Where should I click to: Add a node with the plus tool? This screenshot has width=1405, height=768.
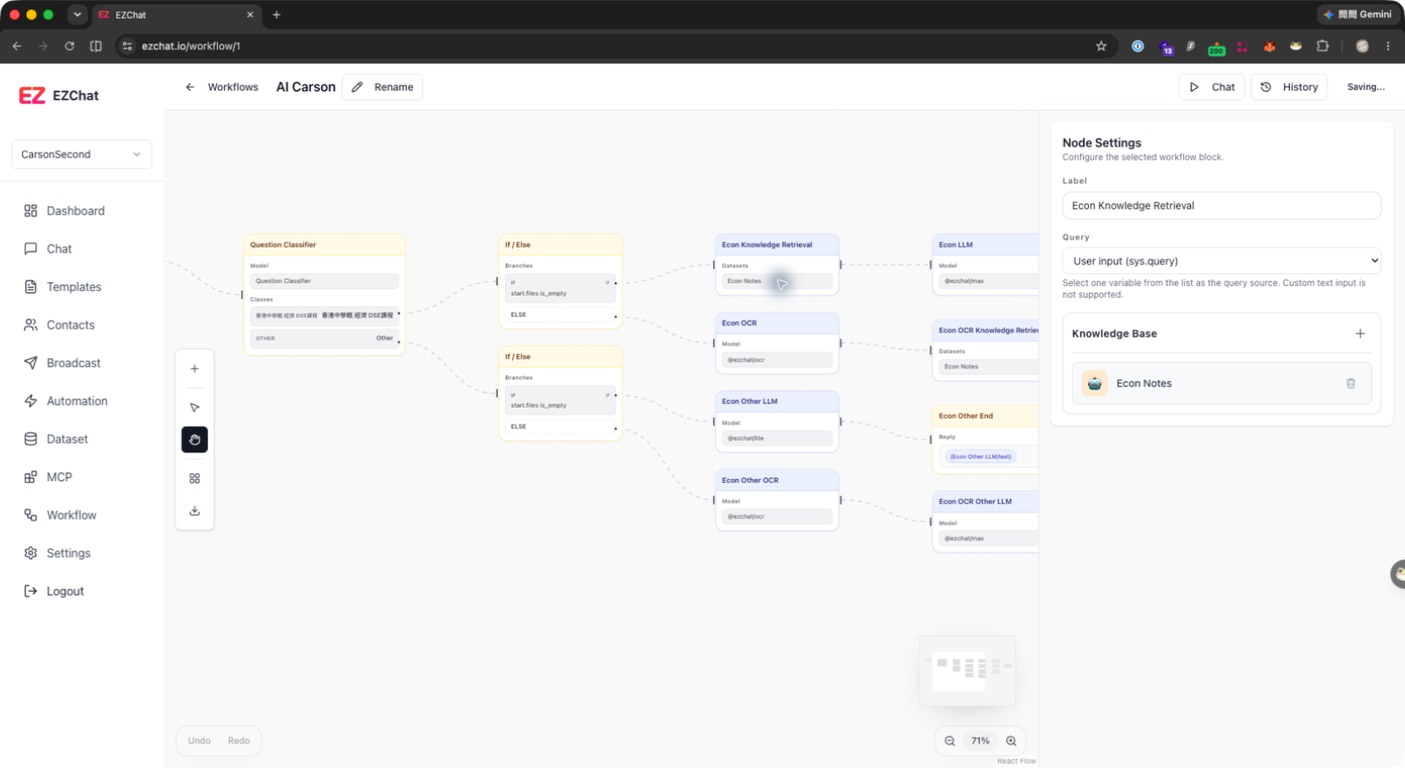click(x=194, y=369)
